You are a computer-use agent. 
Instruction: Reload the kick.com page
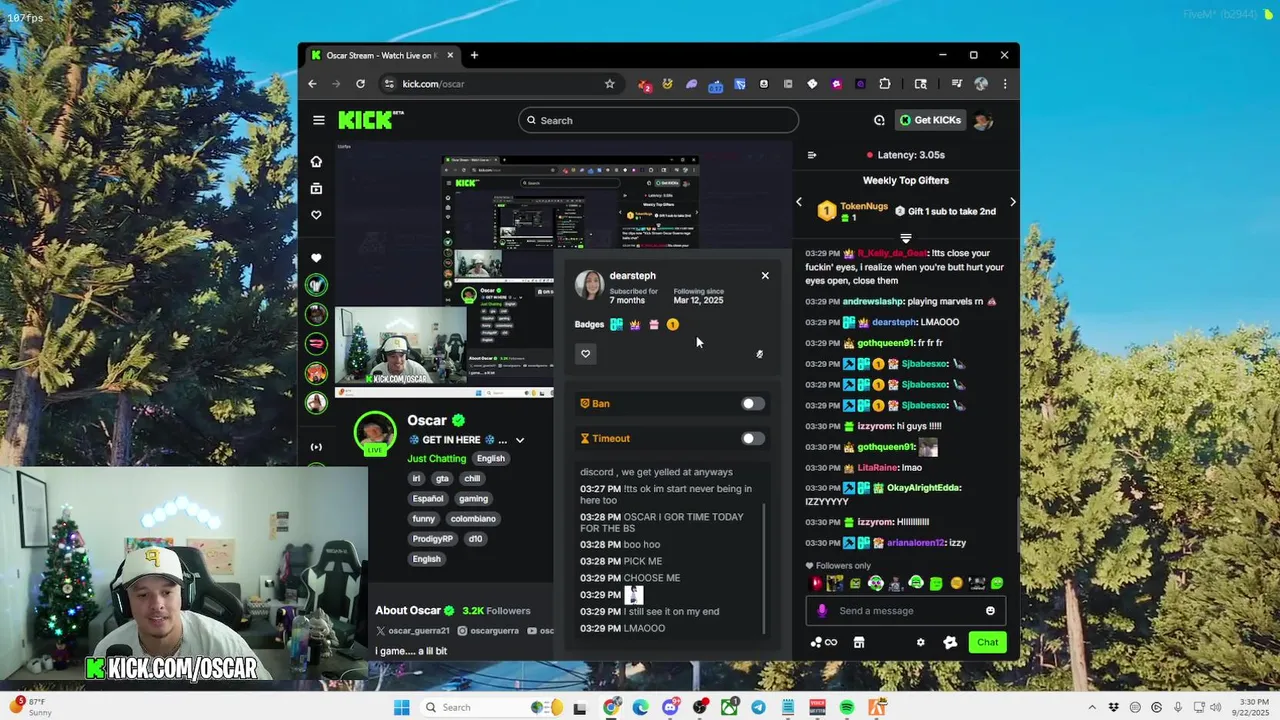coord(360,84)
